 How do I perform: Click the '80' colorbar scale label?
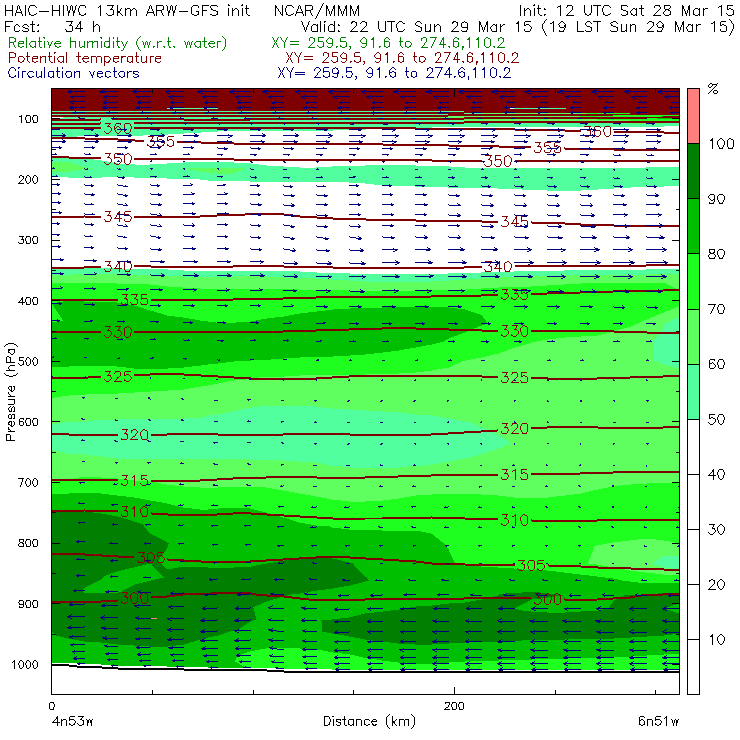tap(717, 254)
